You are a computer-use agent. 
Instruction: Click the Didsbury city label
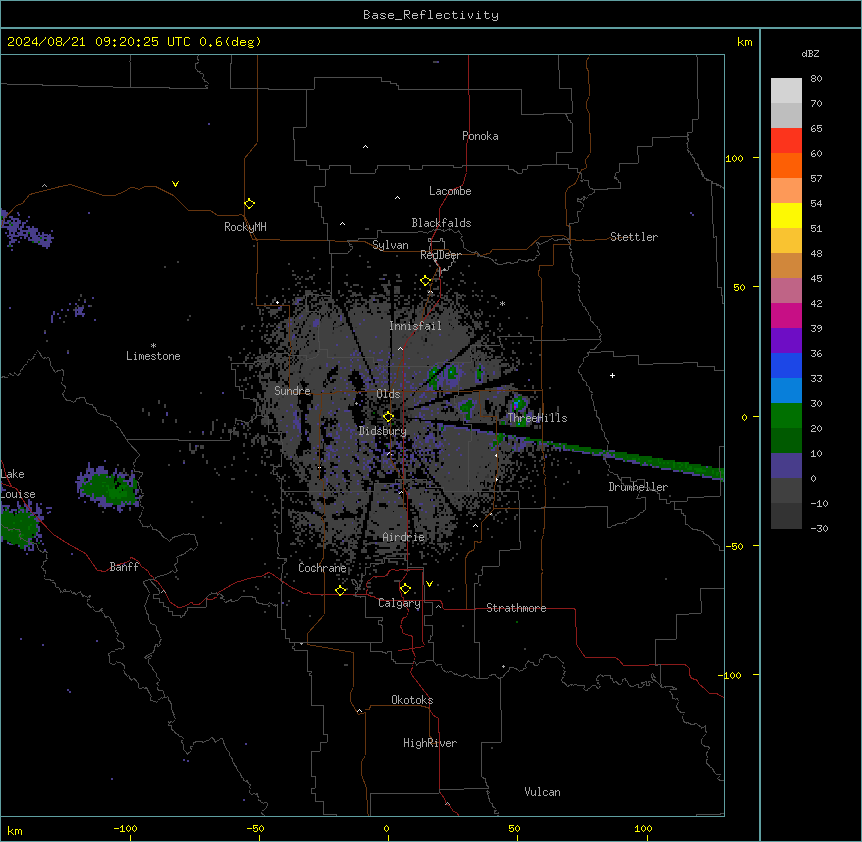(383, 431)
